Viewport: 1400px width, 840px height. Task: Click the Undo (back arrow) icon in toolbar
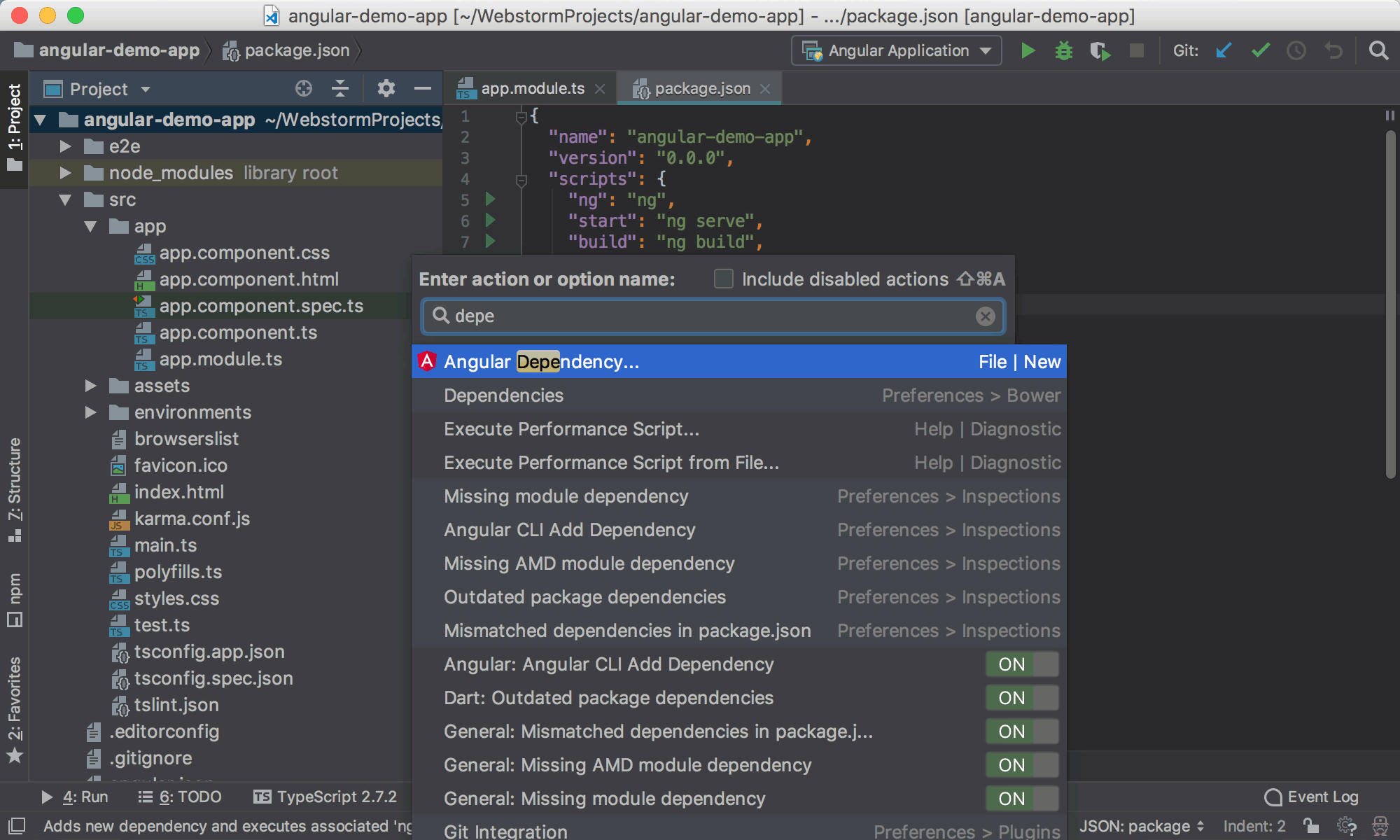(x=1335, y=49)
